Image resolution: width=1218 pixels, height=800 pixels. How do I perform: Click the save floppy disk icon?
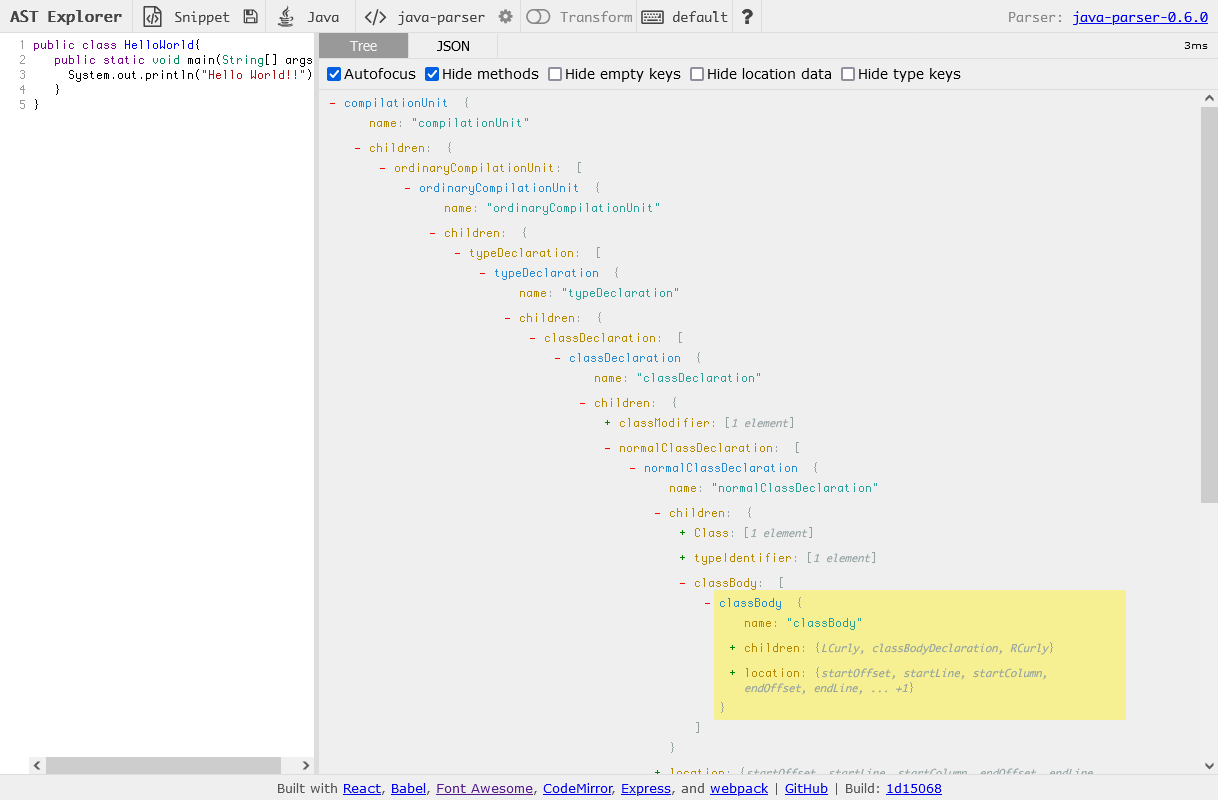(250, 17)
